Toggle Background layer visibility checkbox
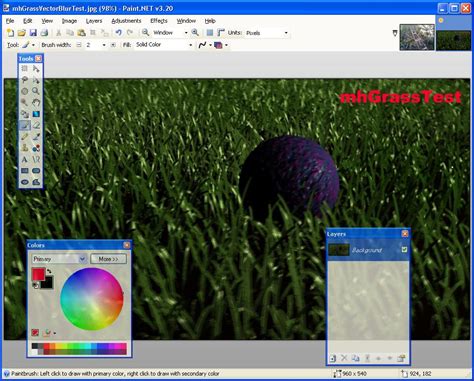The image size is (474, 381). click(x=404, y=250)
